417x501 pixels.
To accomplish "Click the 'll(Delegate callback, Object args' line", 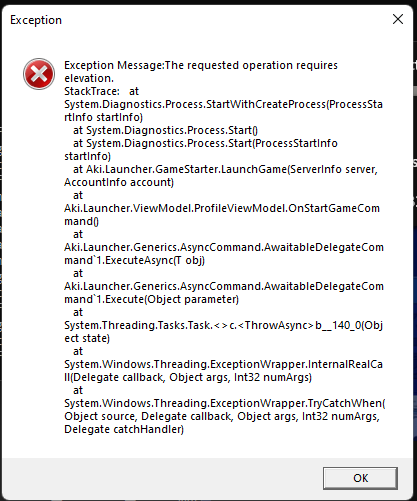I will click(188, 377).
